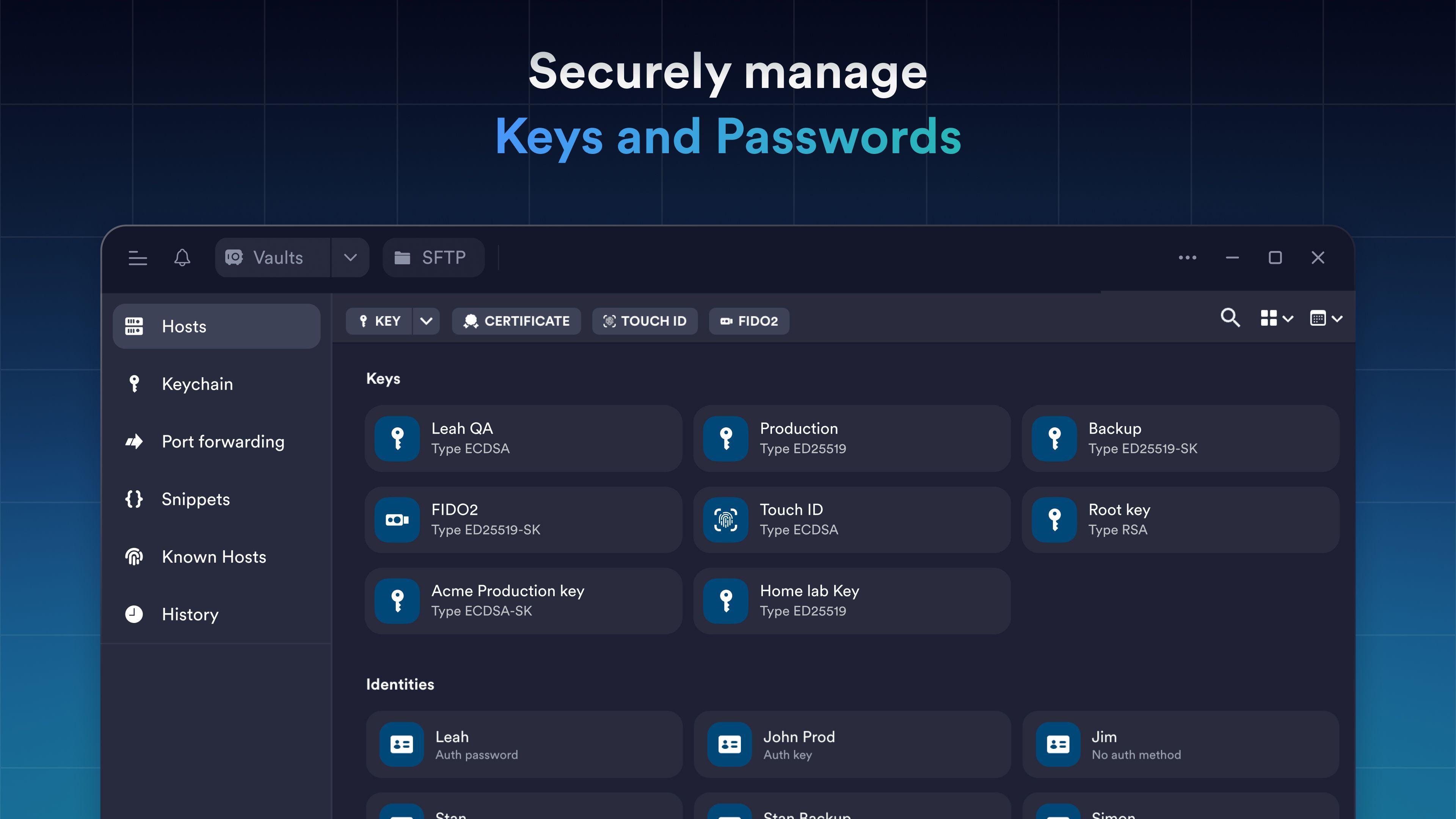Toggle the FIDO2 filter
The height and width of the screenshot is (819, 1456).
pos(749,321)
